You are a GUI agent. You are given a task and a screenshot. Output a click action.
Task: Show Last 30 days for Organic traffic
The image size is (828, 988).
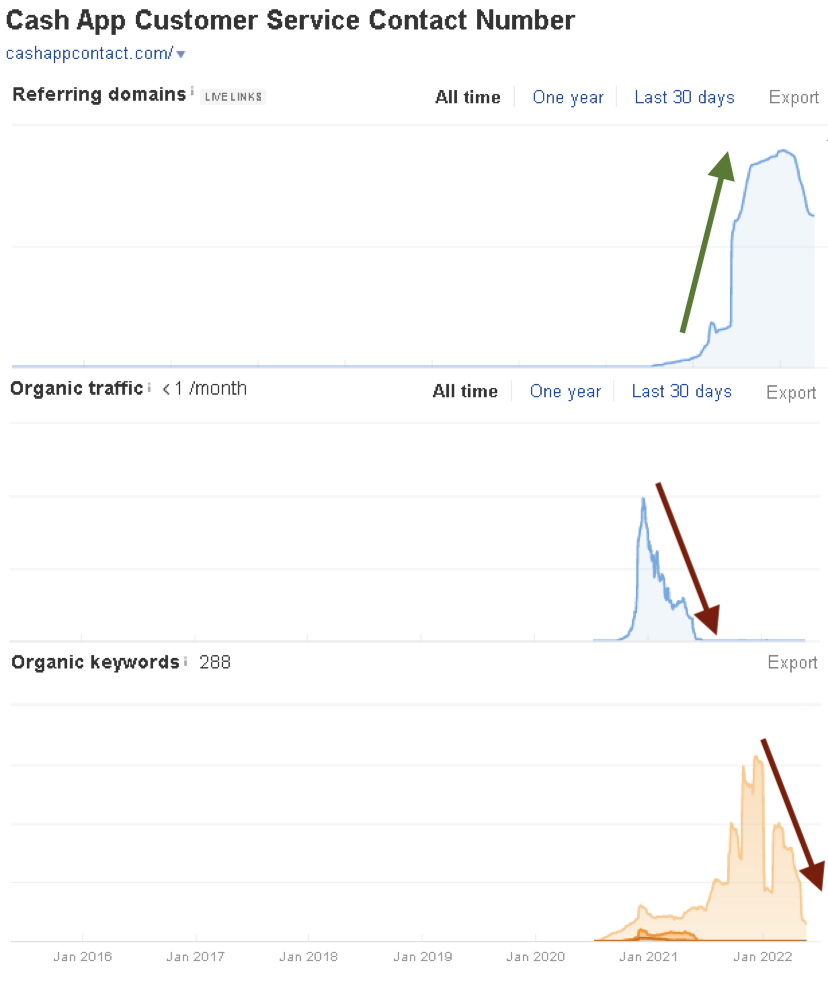682,391
